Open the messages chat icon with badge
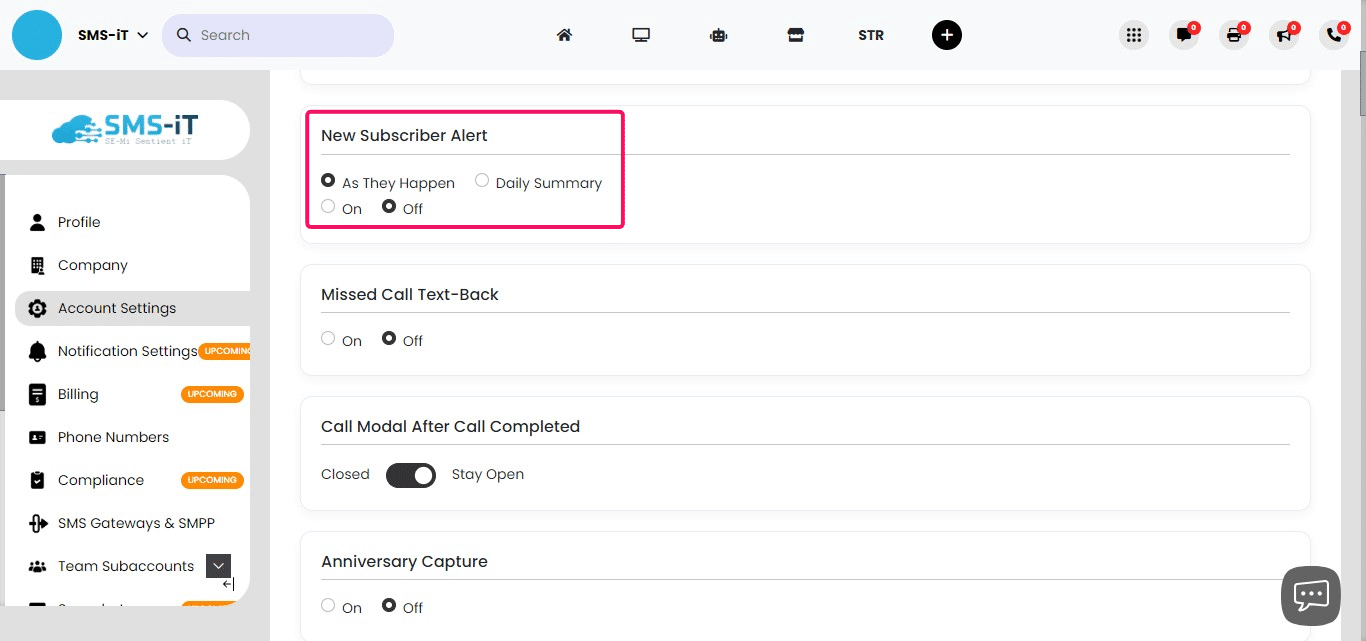1366x641 pixels. 1184,35
